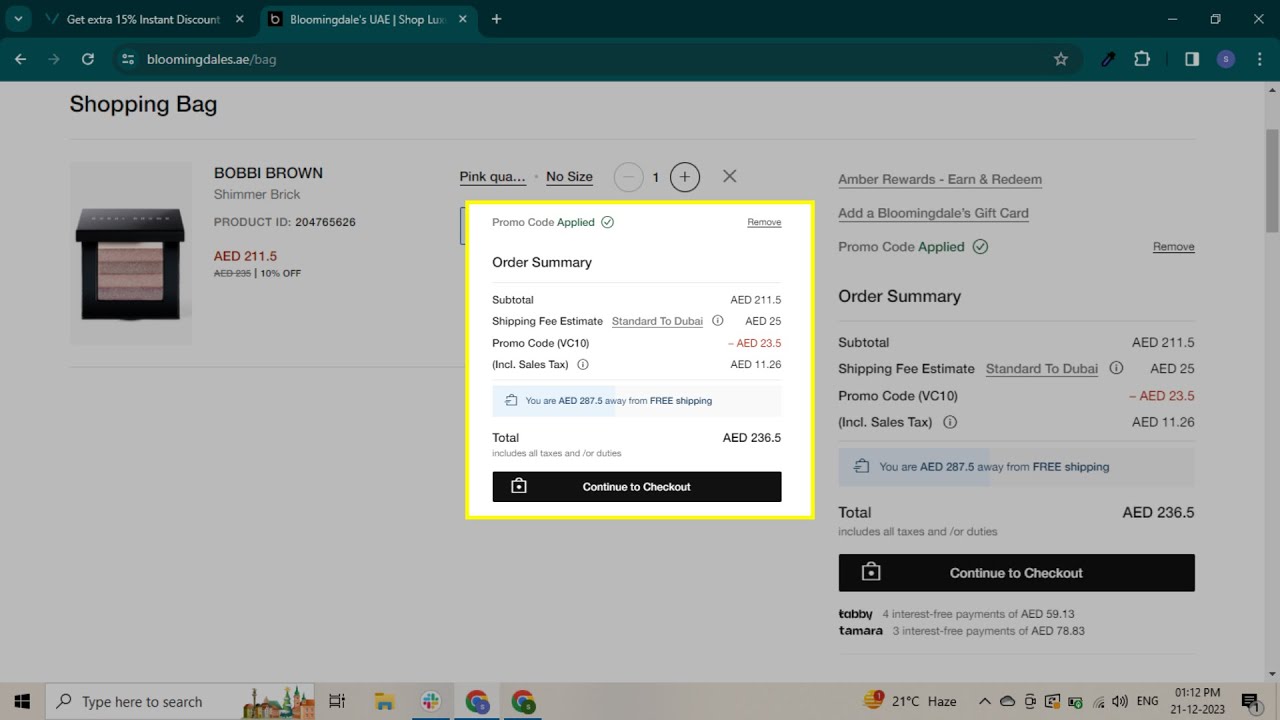This screenshot has height=720, width=1280.
Task: Decrease the item quantity with the minus button
Action: pyautogui.click(x=628, y=177)
